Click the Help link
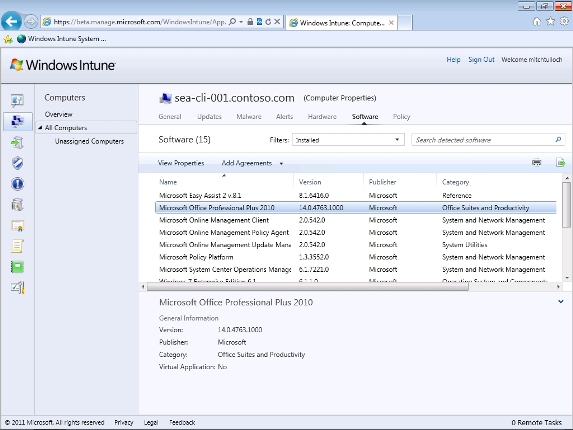The width and height of the screenshot is (573, 430). (x=453, y=60)
